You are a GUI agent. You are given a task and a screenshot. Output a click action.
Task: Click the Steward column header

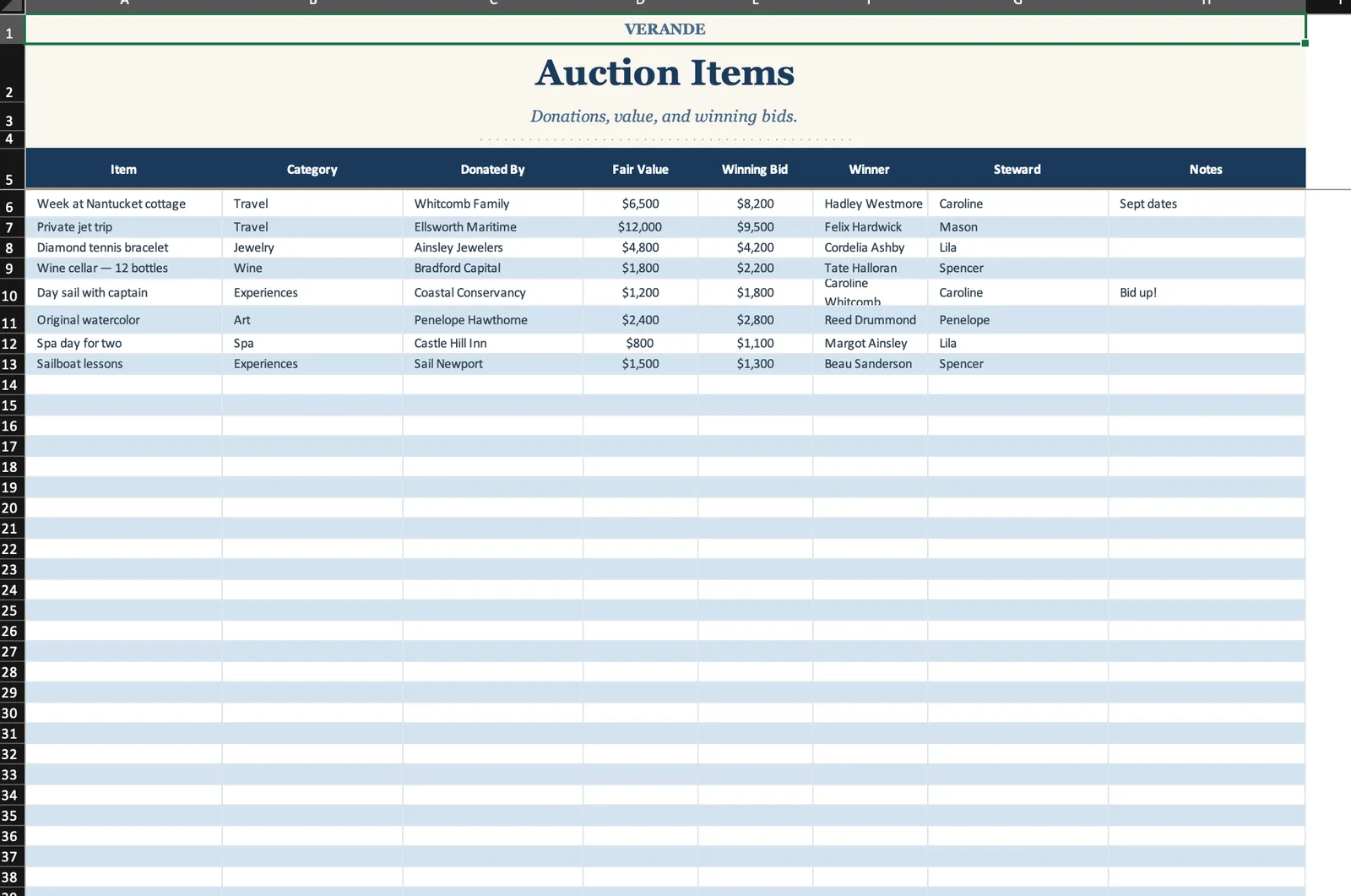coord(1017,169)
